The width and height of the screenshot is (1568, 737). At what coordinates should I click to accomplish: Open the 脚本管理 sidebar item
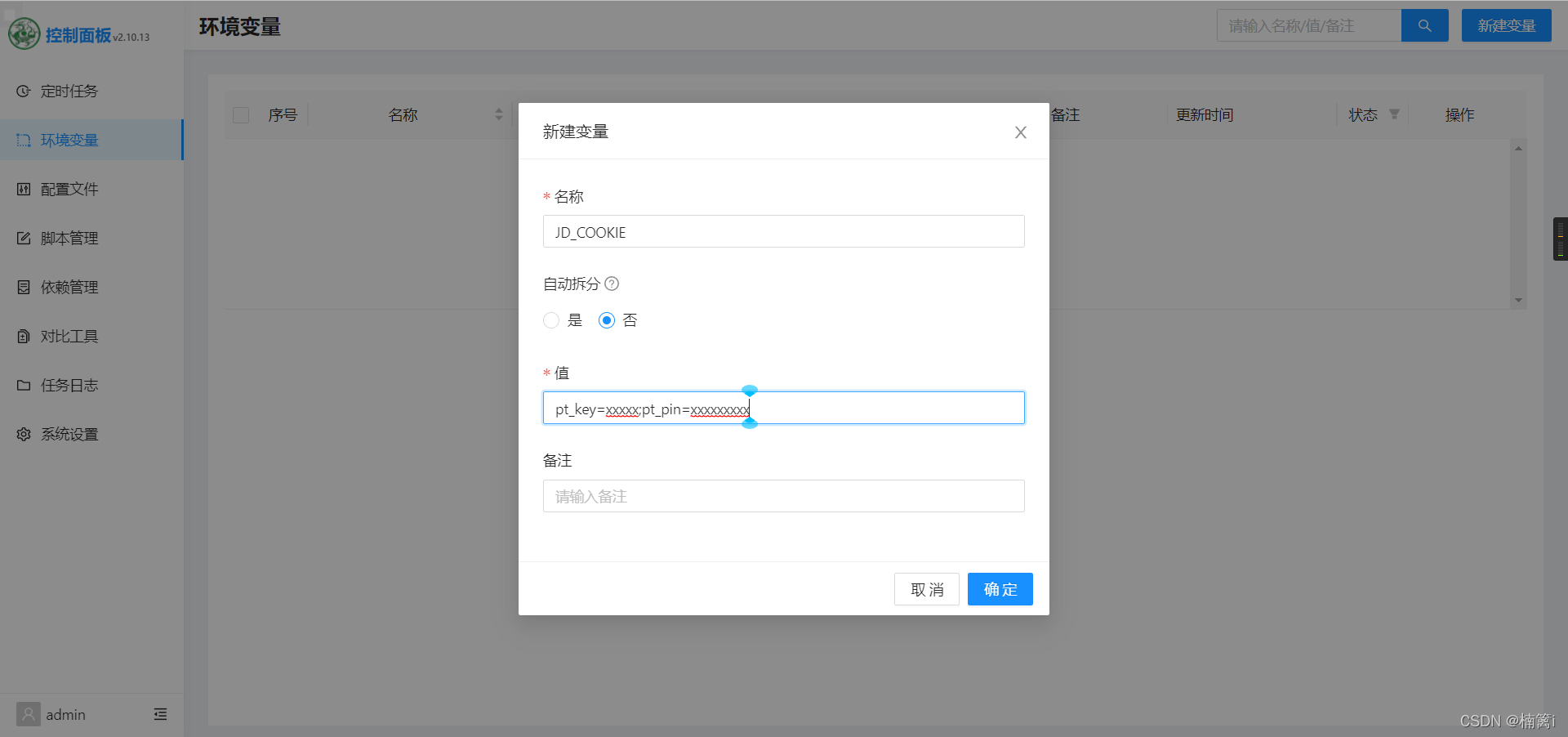pos(69,239)
